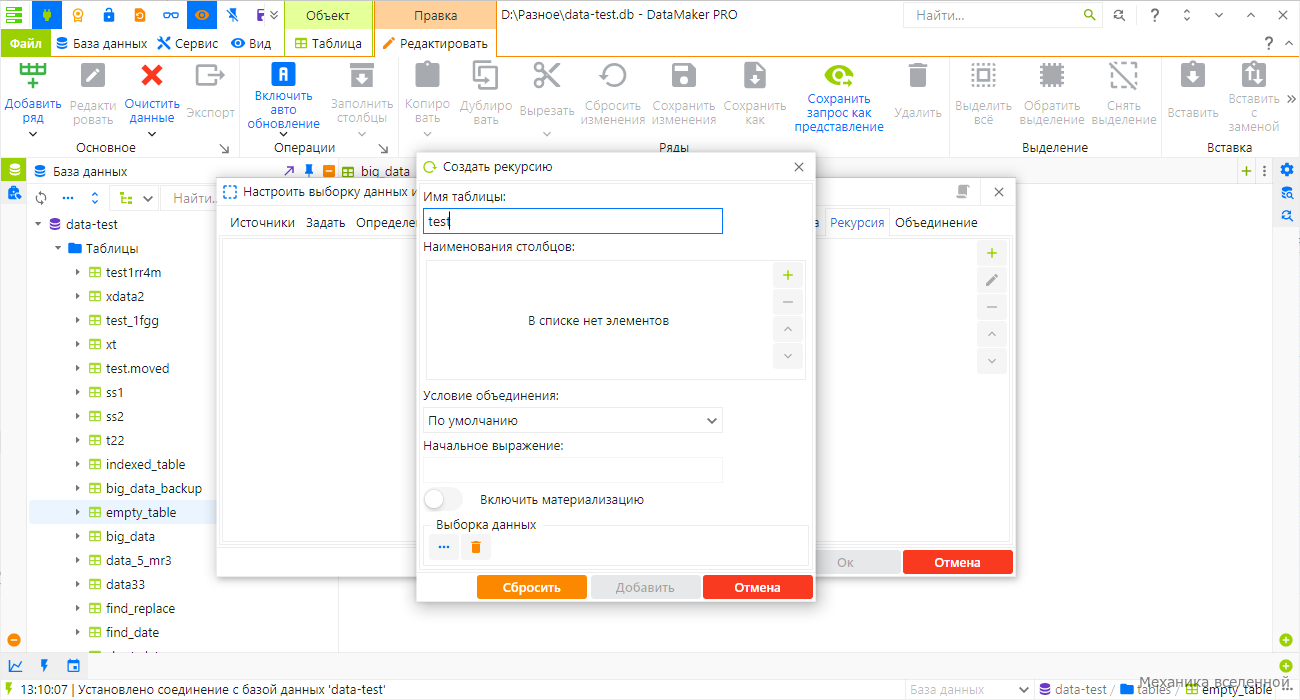Viewport: 1300px width, 700px height.
Task: Click the Выделить всё ribbon icon
Action: tap(983, 75)
